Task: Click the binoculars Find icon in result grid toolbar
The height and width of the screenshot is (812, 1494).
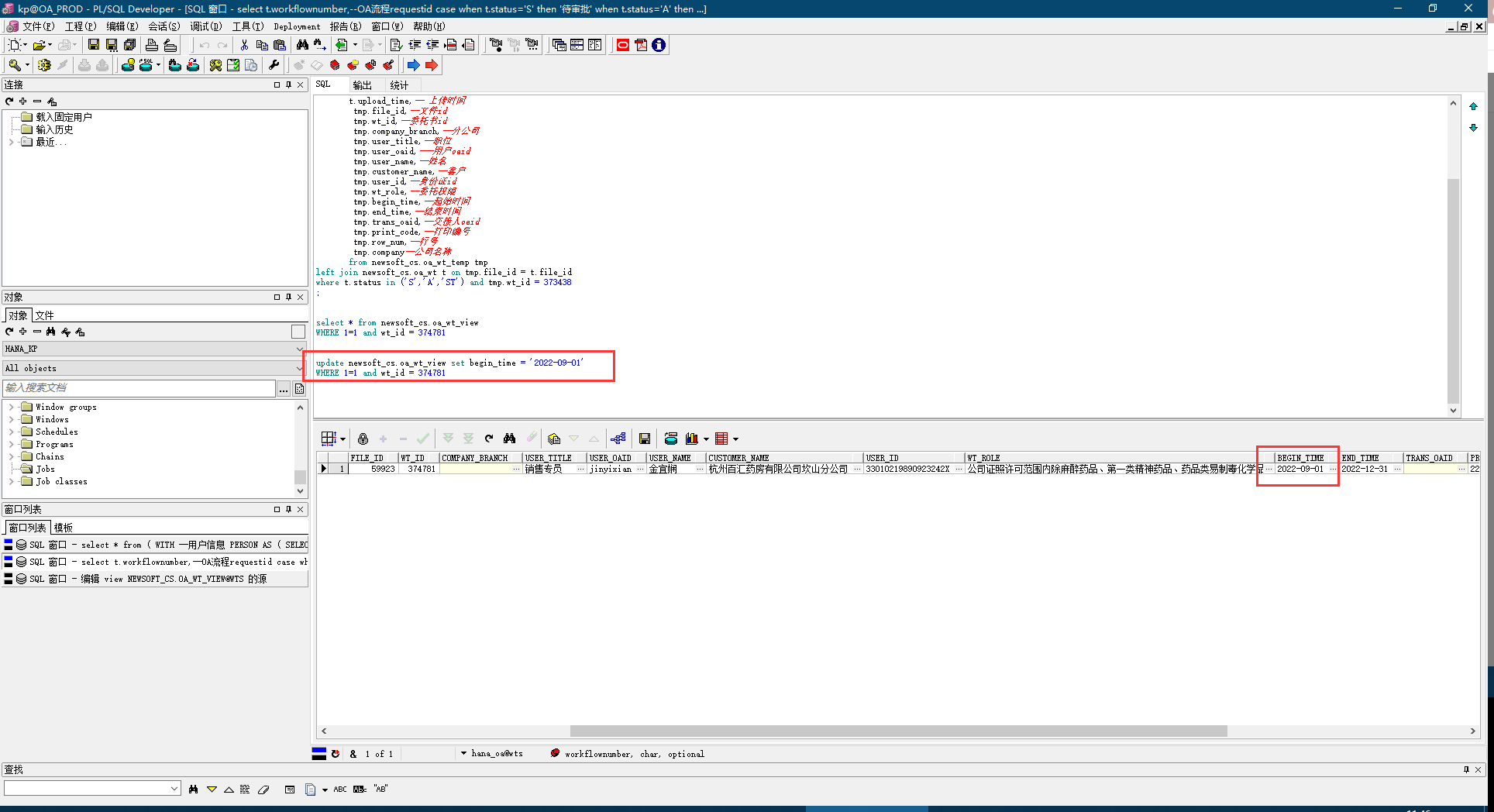Action: point(509,439)
